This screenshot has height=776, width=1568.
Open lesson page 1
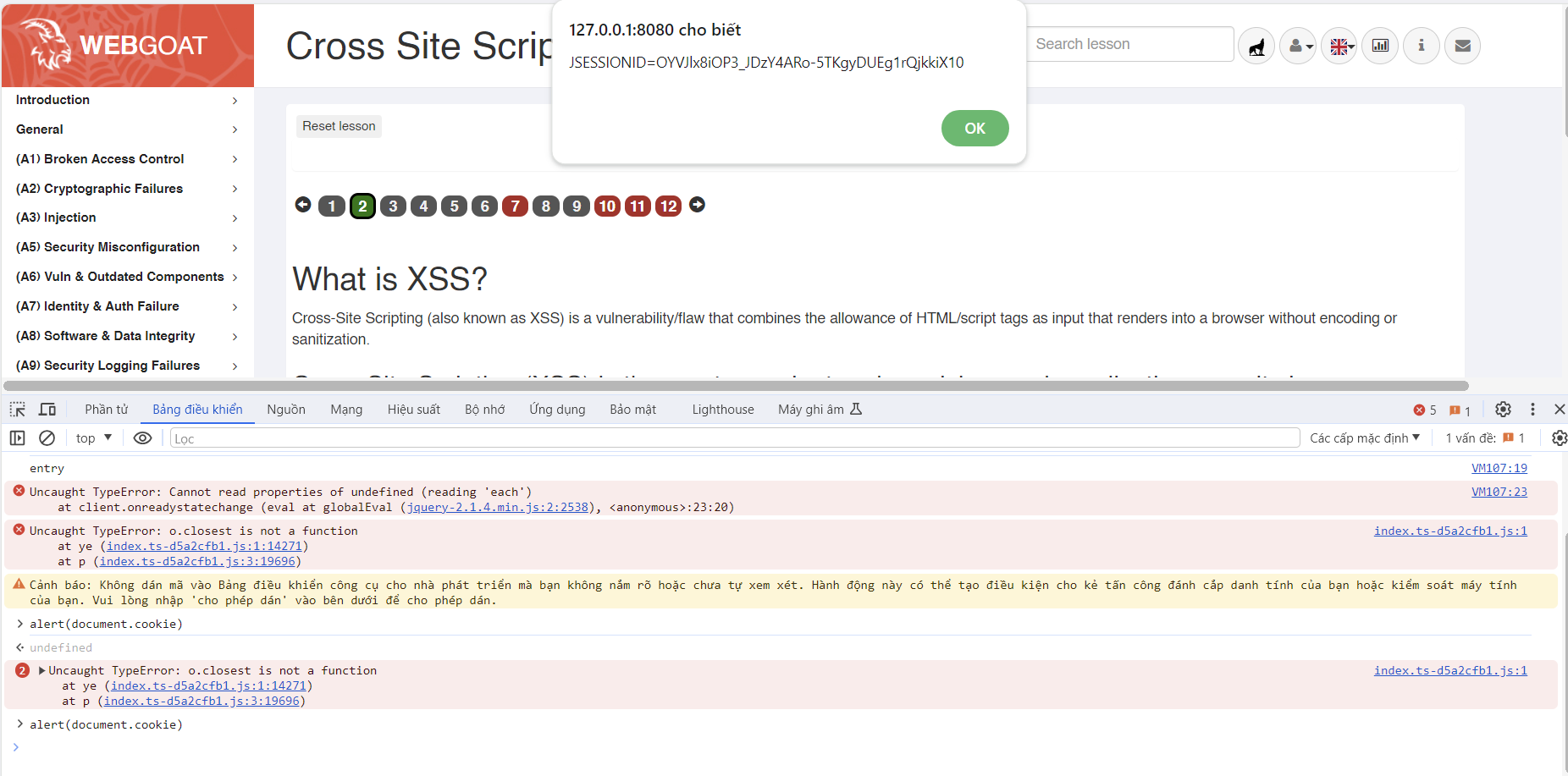click(x=332, y=206)
